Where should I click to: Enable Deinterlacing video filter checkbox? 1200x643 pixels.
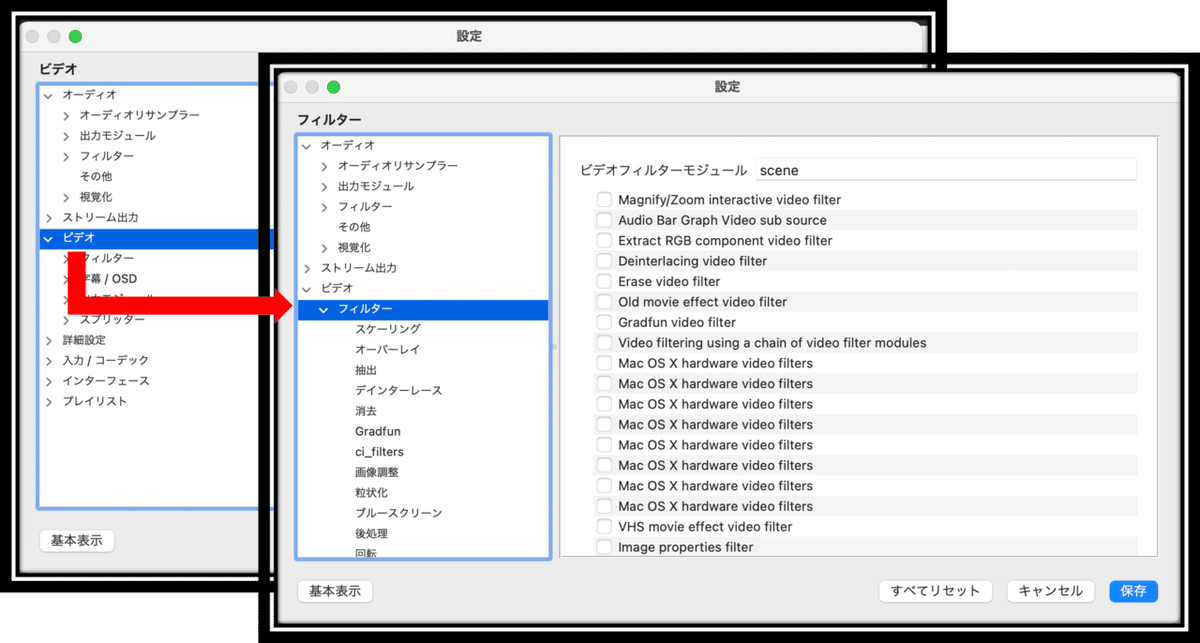604,261
